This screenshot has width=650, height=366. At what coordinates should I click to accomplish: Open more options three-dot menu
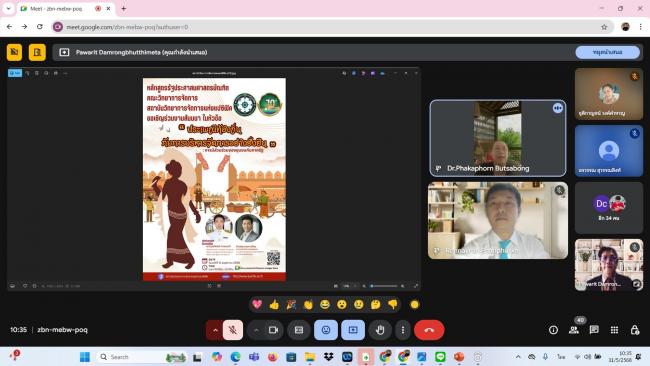(x=403, y=330)
